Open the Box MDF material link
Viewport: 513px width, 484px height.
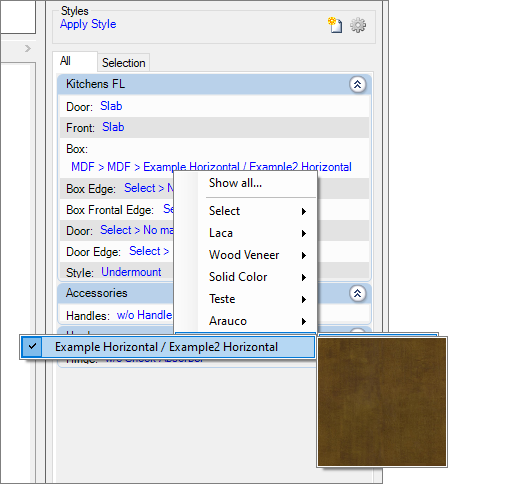(211, 167)
